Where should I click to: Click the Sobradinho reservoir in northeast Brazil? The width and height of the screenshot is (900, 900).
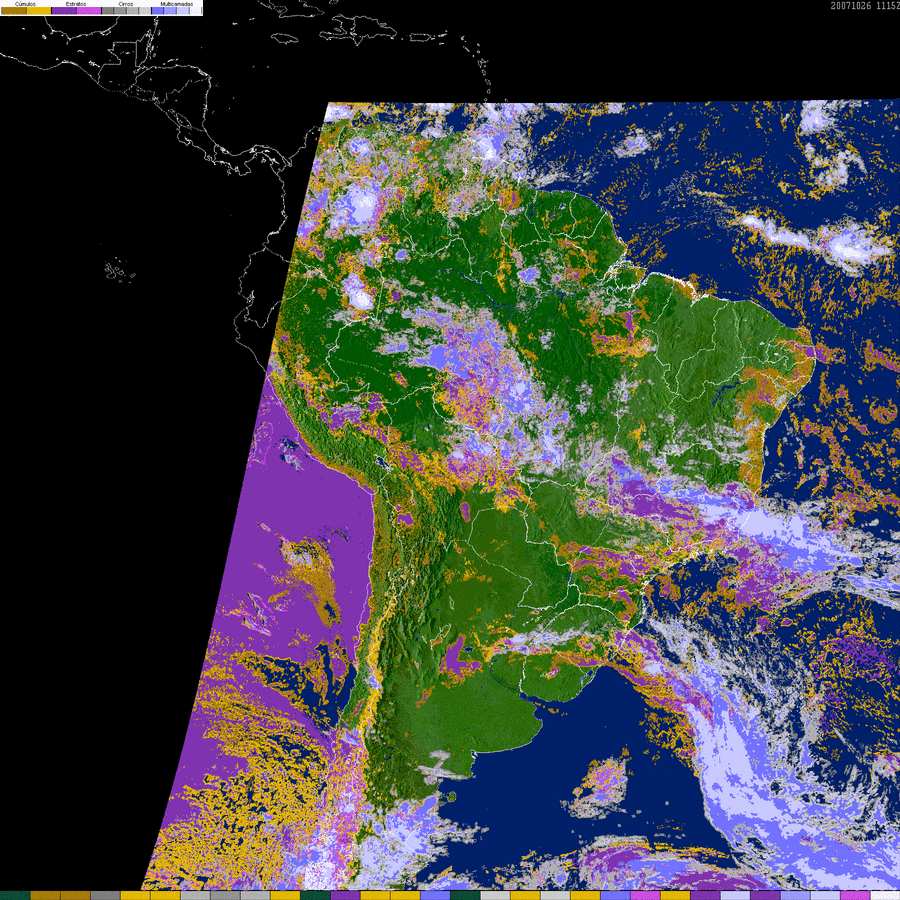click(x=728, y=387)
